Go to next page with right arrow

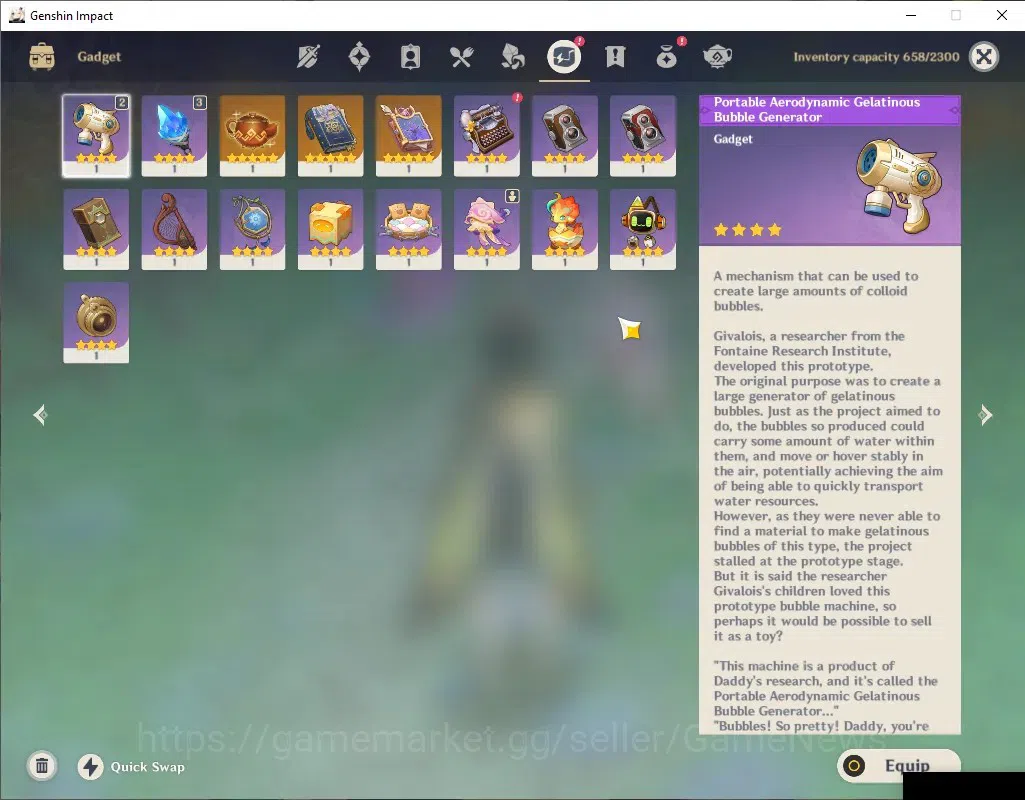[985, 415]
